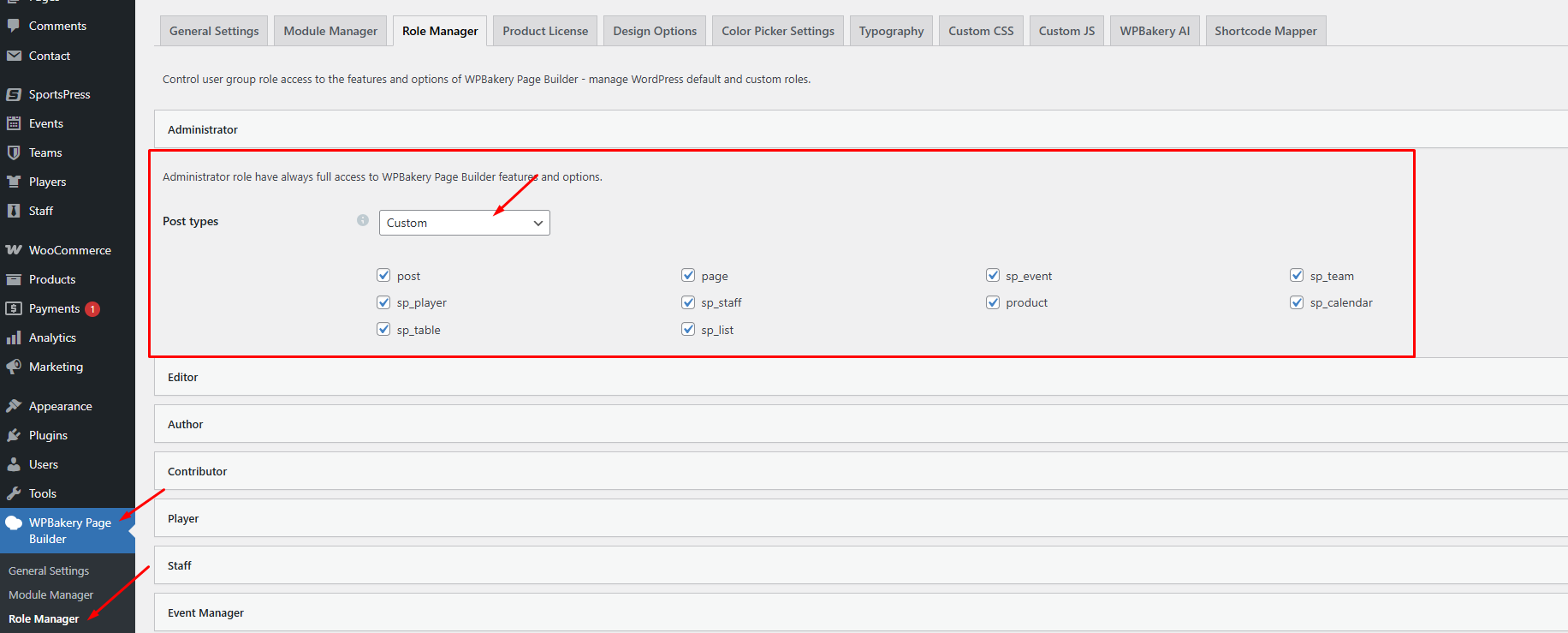The height and width of the screenshot is (633, 1568).
Task: Click the Users person icon
Action: point(14,464)
